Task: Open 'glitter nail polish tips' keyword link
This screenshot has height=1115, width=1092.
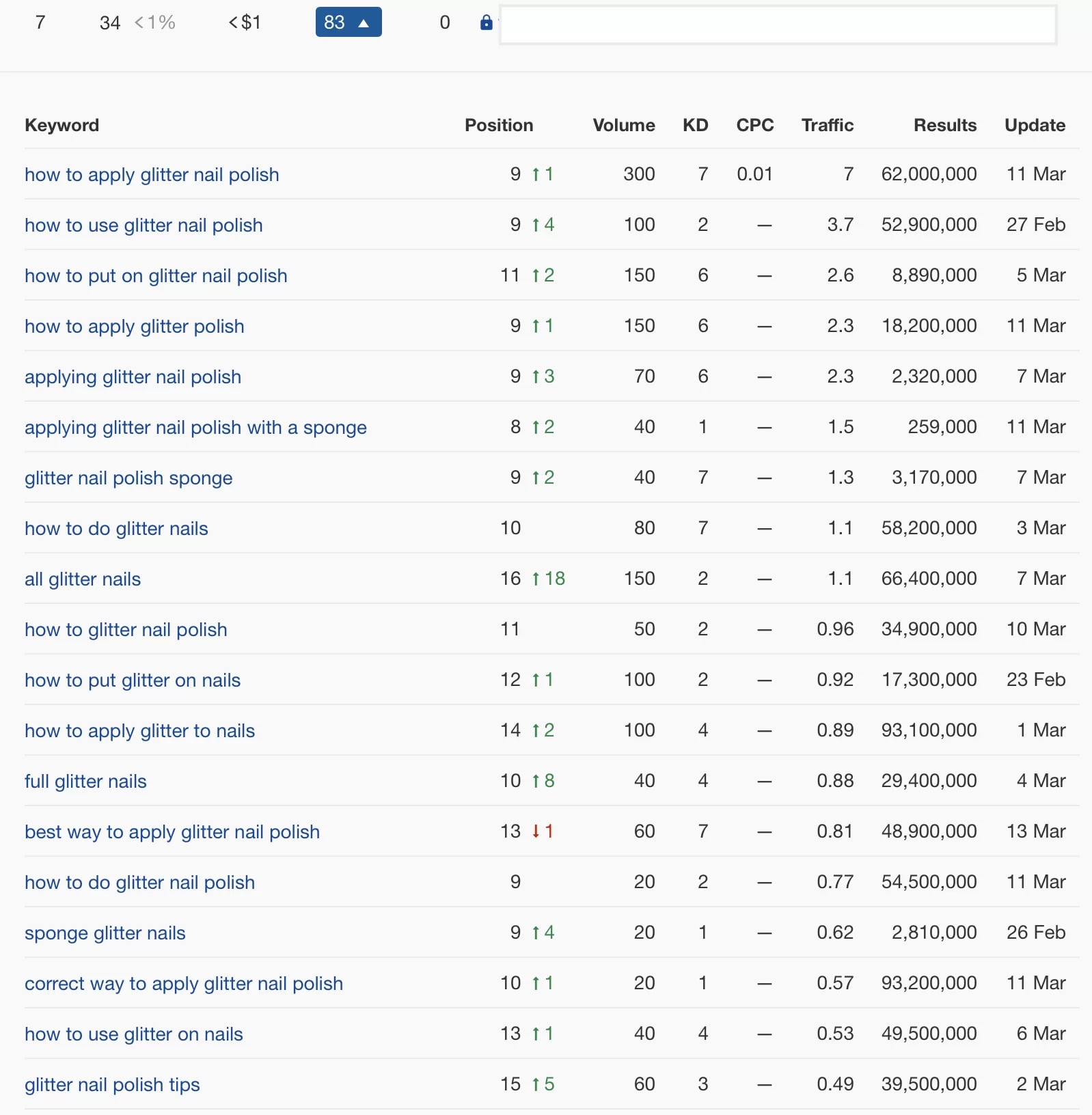Action: (x=112, y=1085)
